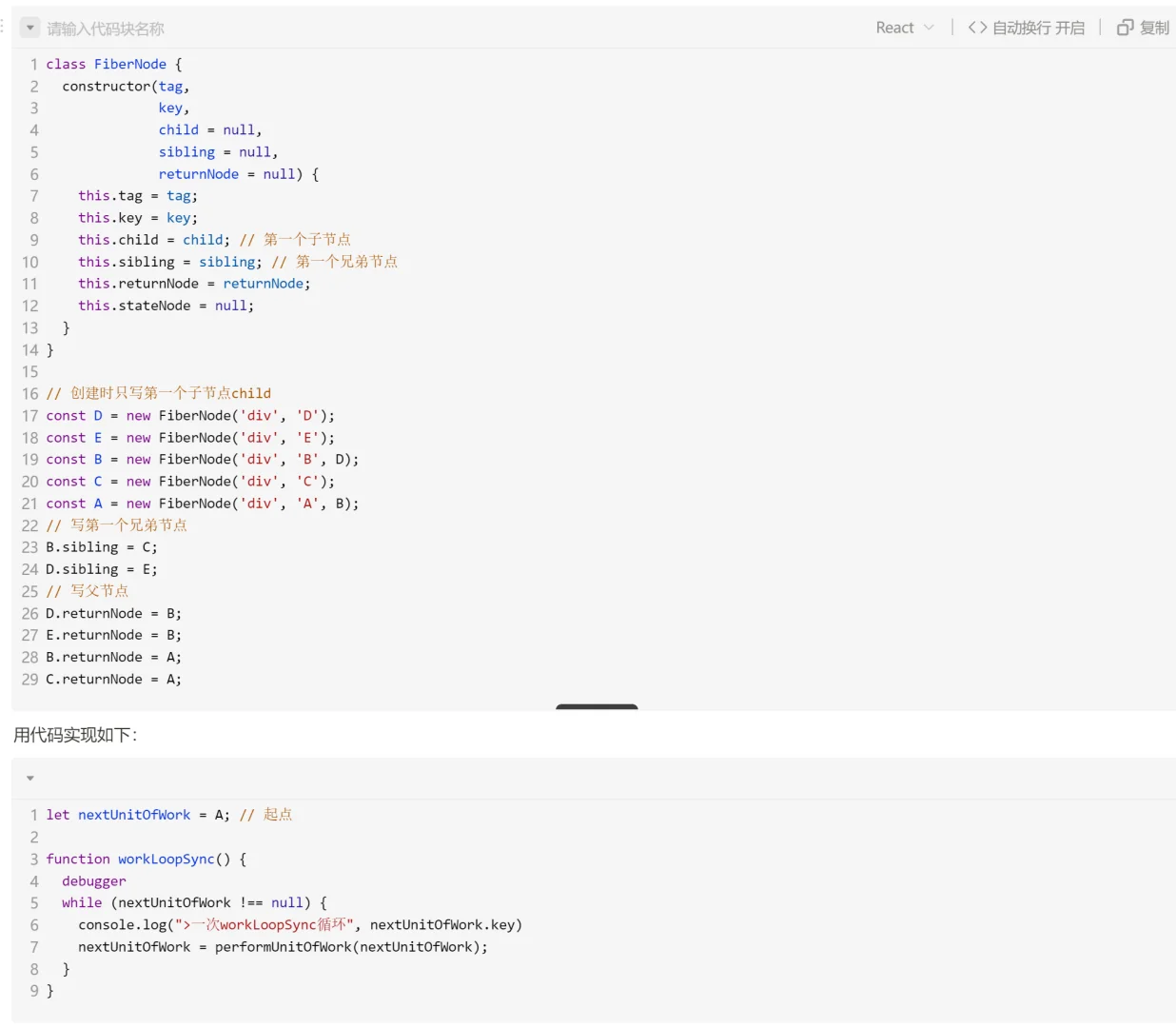The height and width of the screenshot is (1028, 1176).
Task: Click the dark resize handle below first code block
Action: pyautogui.click(x=597, y=706)
